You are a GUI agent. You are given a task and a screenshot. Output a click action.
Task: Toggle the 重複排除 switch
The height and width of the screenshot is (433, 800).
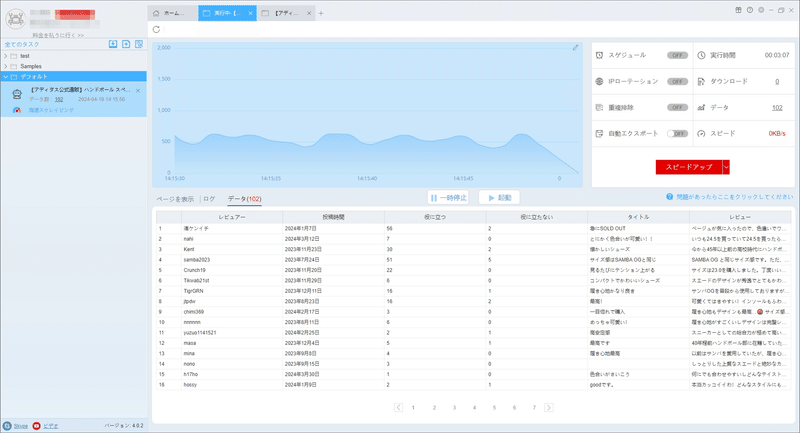(x=677, y=108)
